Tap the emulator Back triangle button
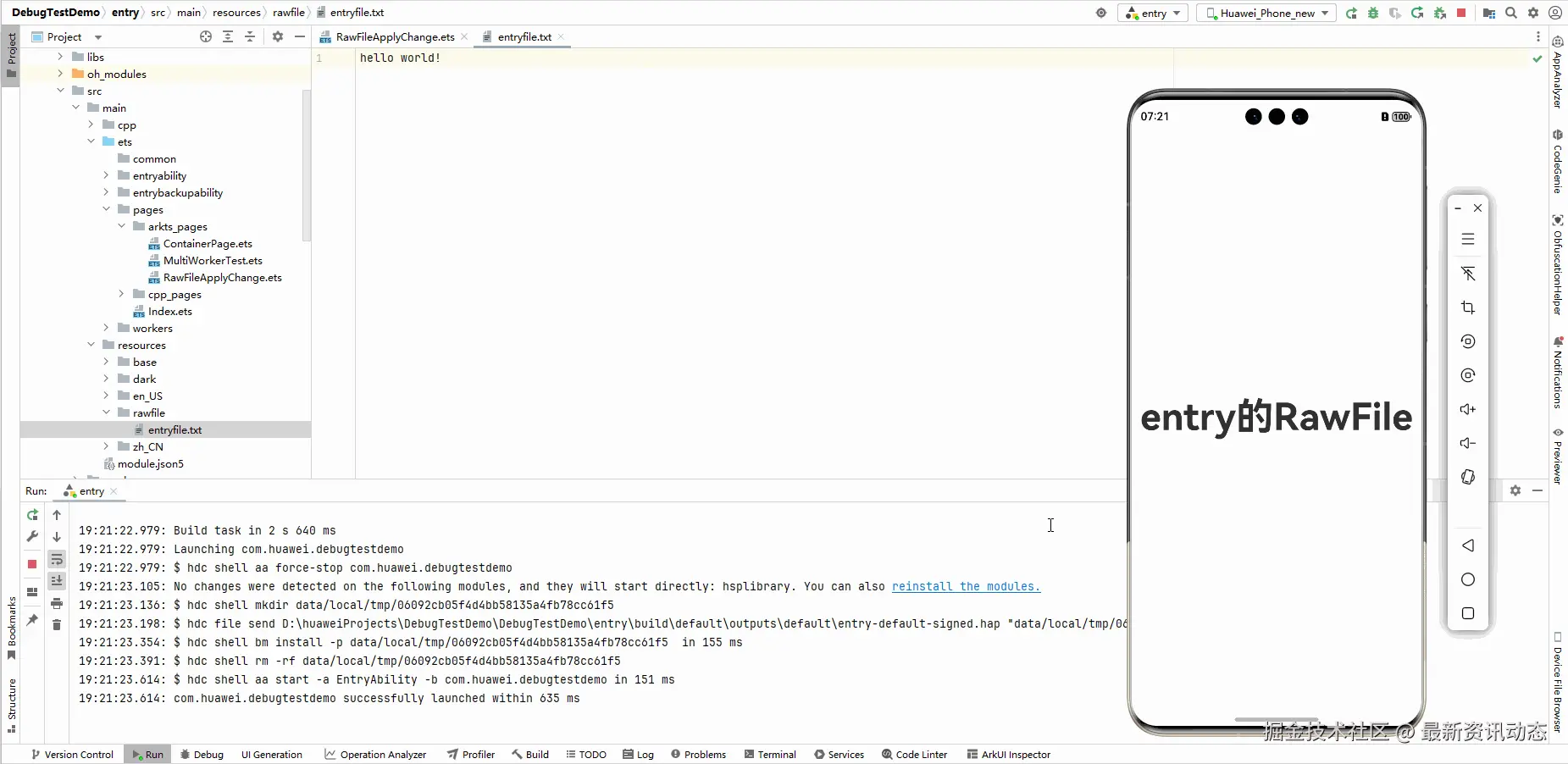The image size is (1568, 764). [1468, 545]
